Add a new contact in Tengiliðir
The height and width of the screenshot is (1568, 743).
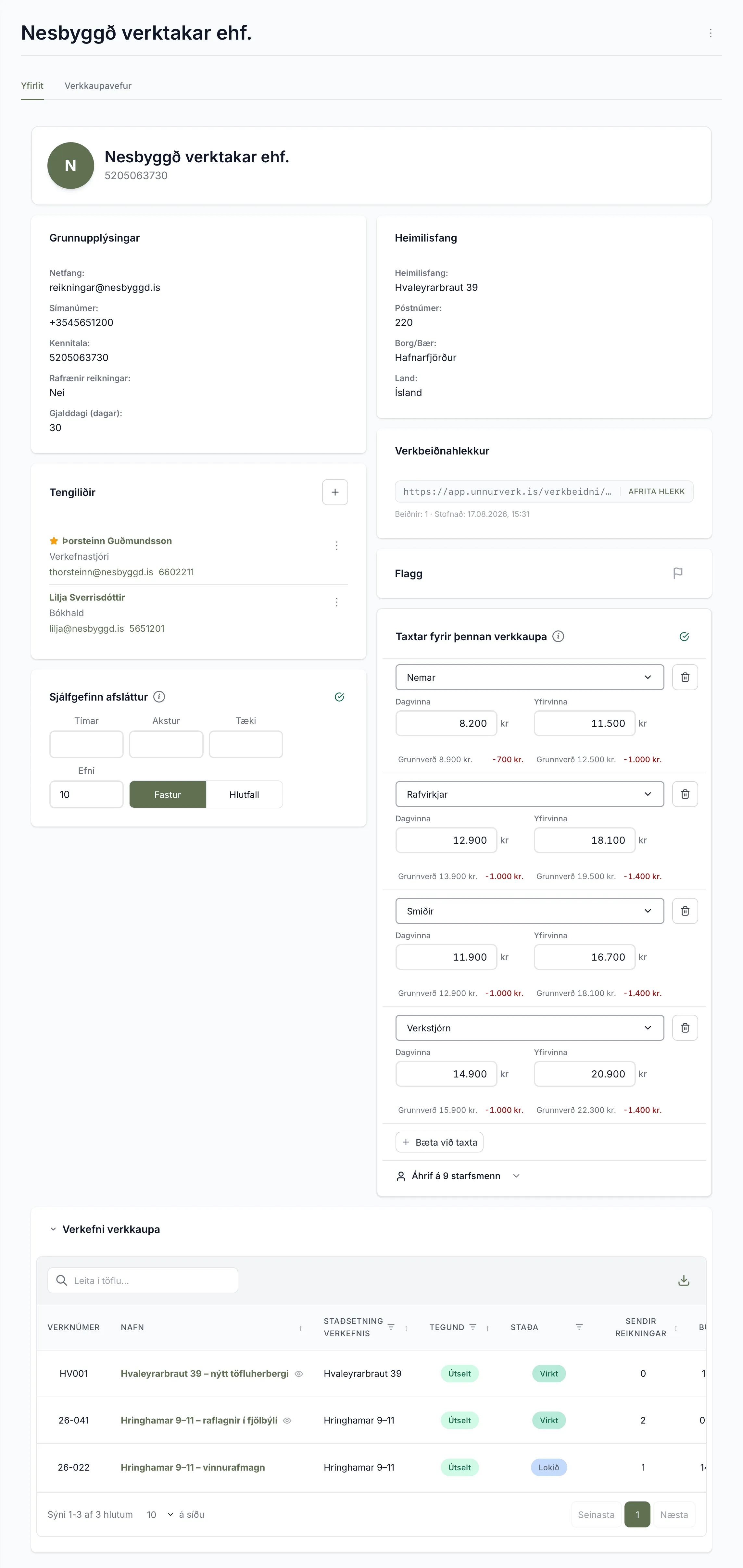click(335, 492)
